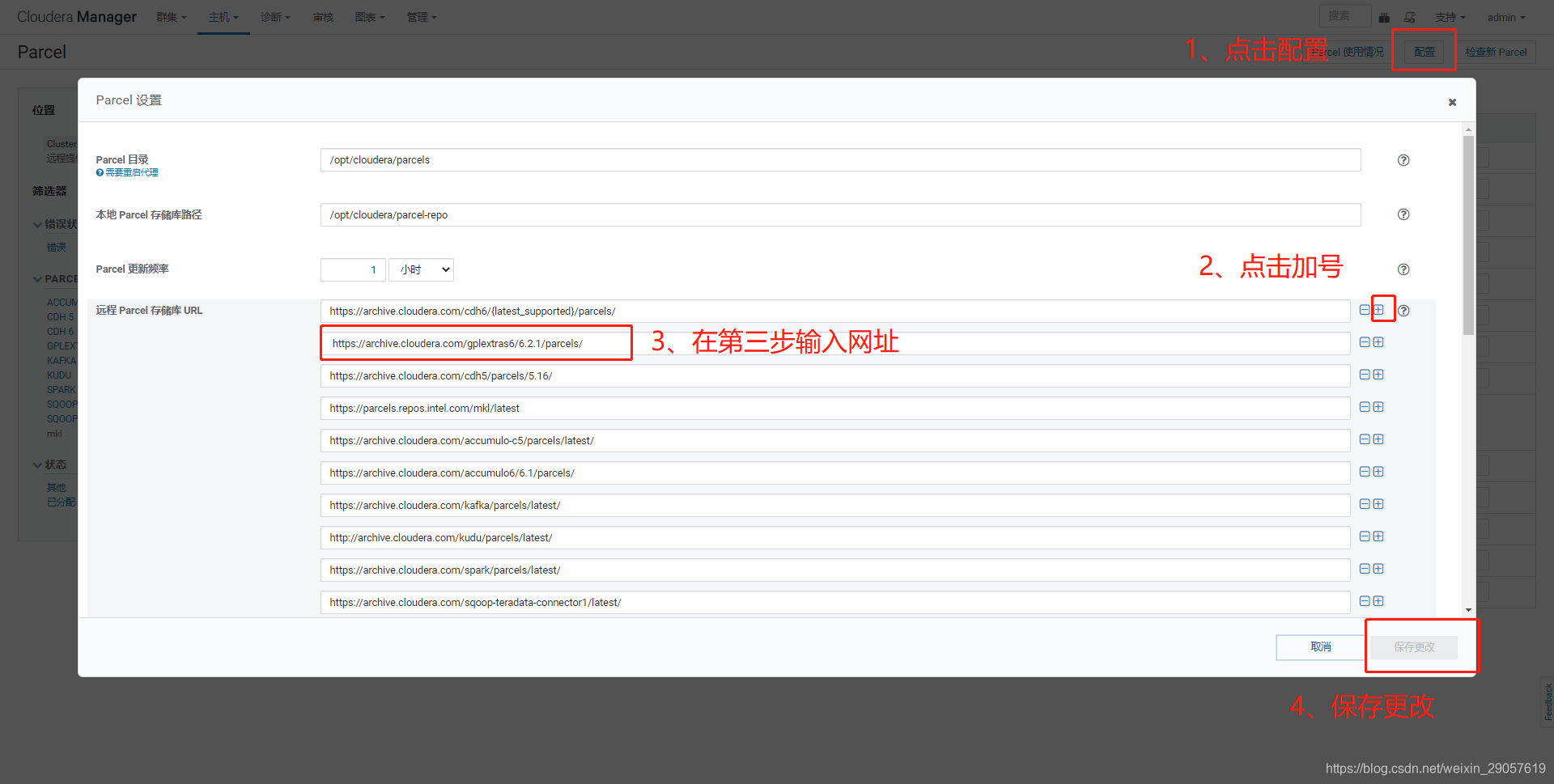Remove the gplextras6/6.2.1 URL row
Screen dimensions: 1554x784
(x=1365, y=342)
